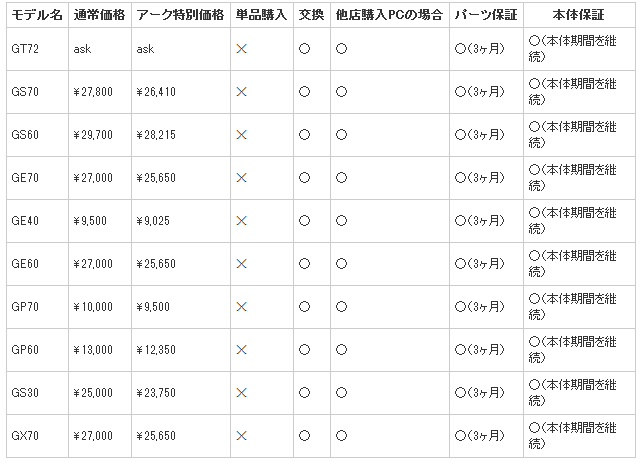Click the 本体保証 column header

pos(578,16)
